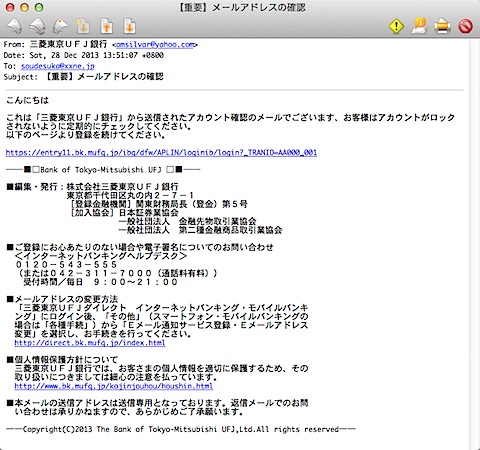480x450 pixels.
Task: Click the next unread message icon
Action: point(83,27)
